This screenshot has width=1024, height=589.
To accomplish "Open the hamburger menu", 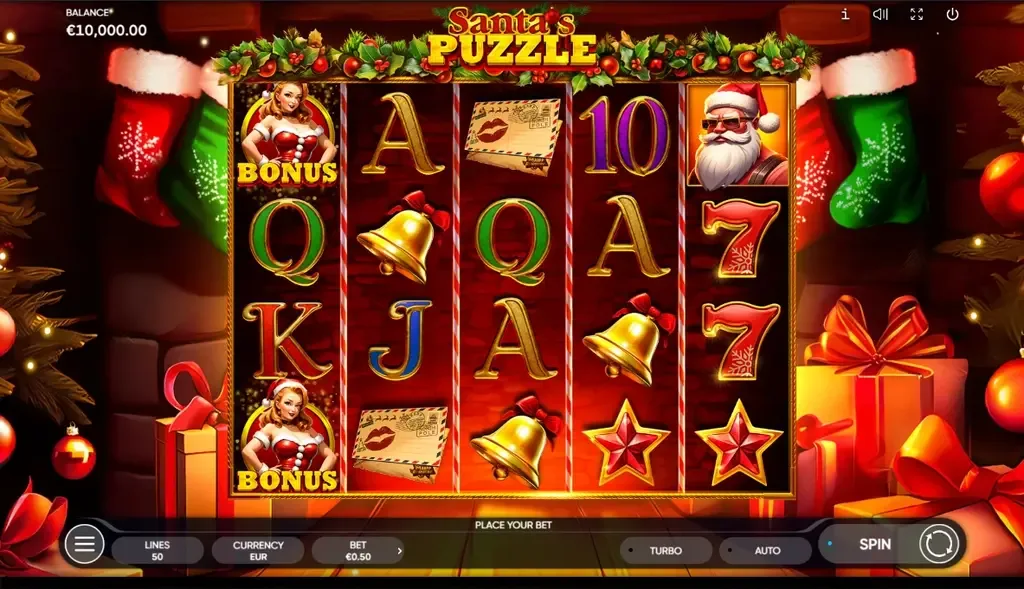I will click(x=84, y=543).
